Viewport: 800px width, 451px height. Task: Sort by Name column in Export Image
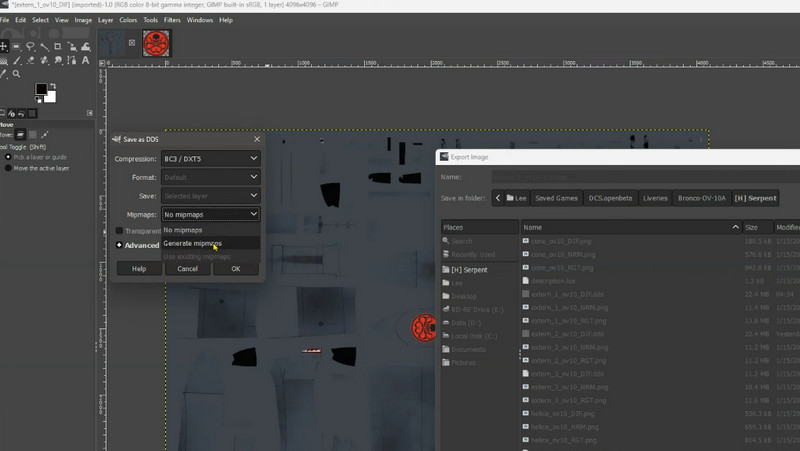631,227
